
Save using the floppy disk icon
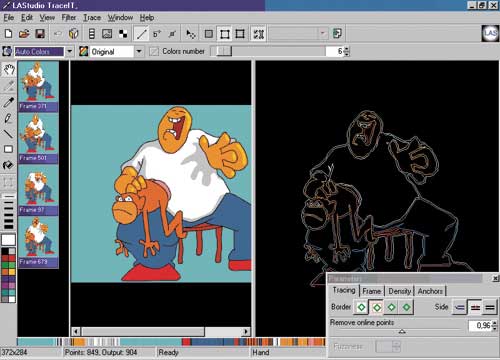pyautogui.click(x=40, y=34)
